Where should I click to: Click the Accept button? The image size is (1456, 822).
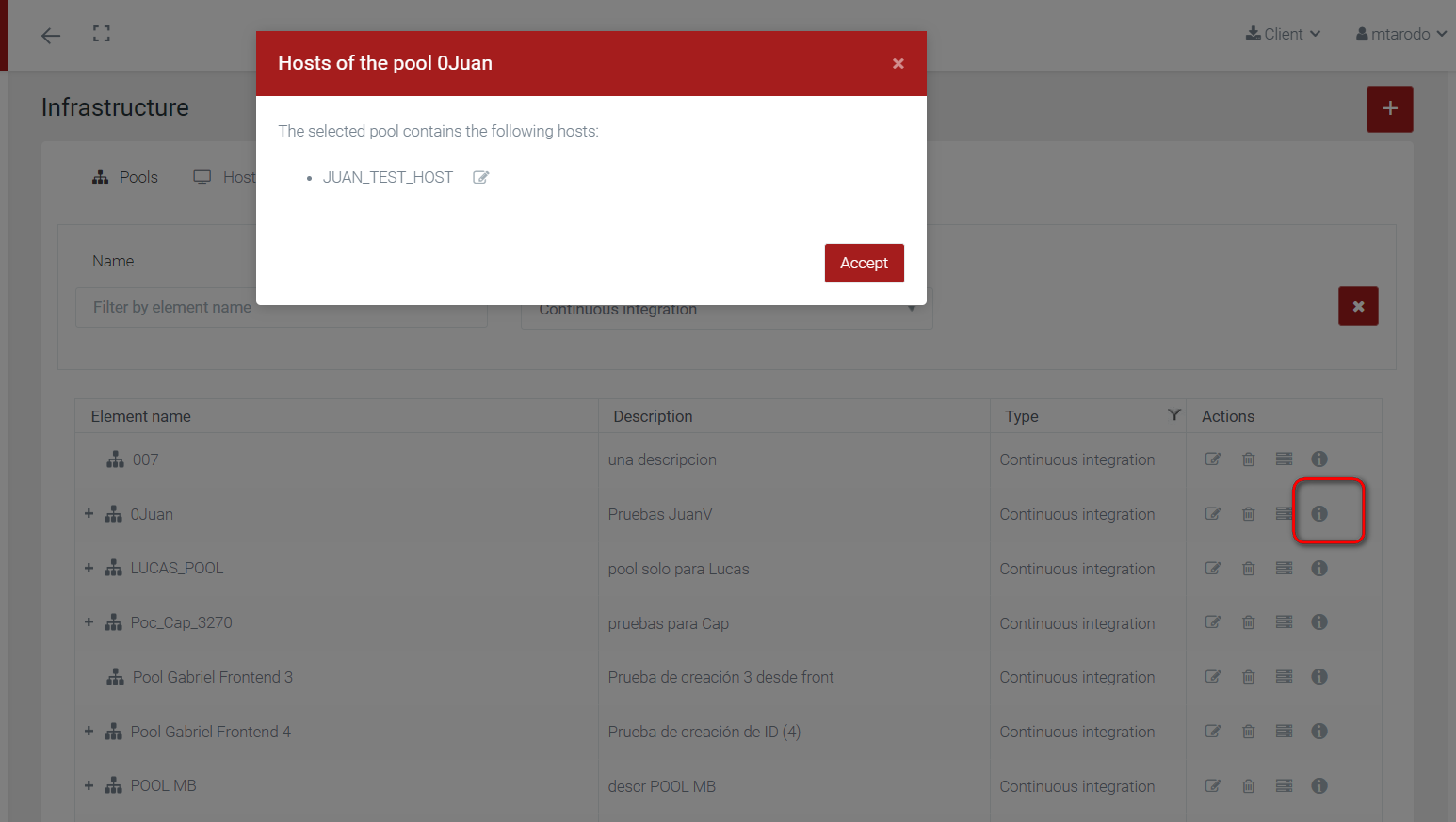point(864,263)
